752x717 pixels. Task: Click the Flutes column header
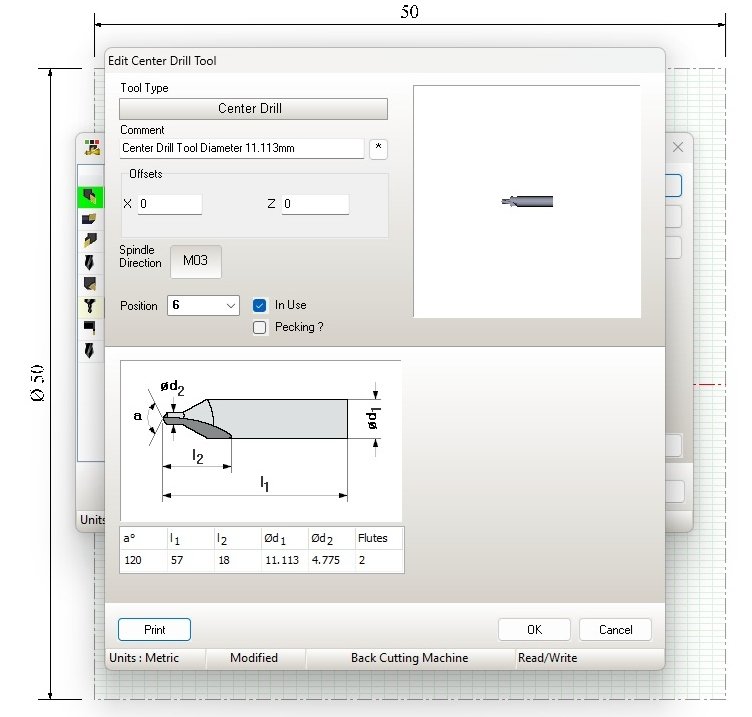pos(379,539)
